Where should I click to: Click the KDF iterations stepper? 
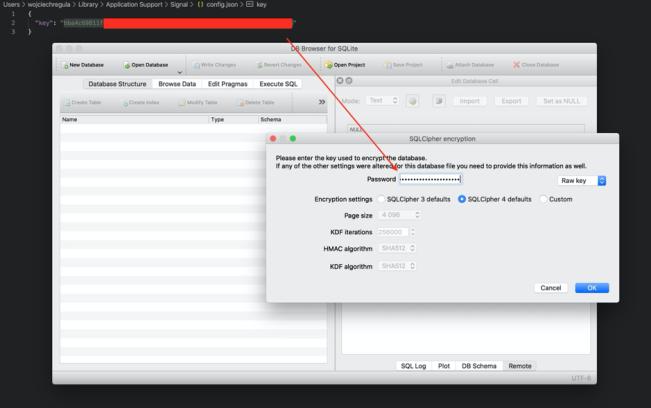pyautogui.click(x=412, y=232)
